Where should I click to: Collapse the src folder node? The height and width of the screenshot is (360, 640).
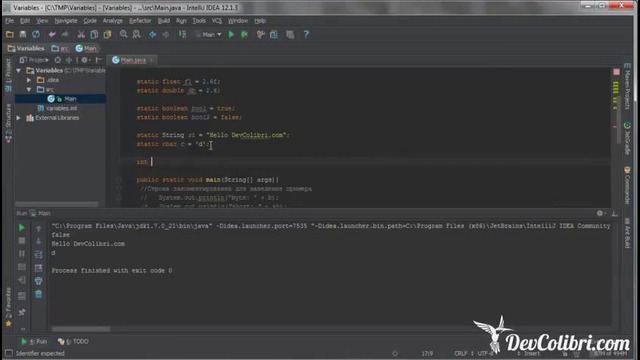(29, 89)
